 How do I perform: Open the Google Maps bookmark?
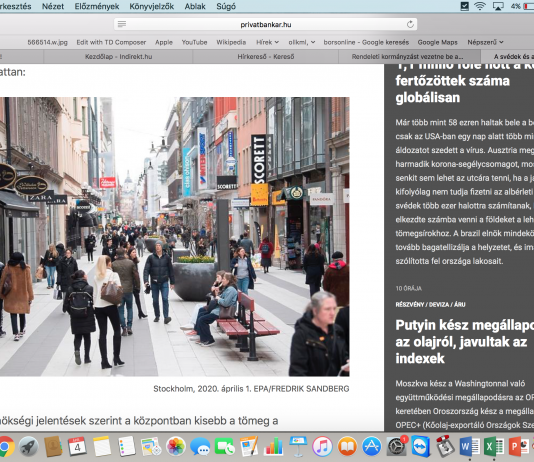437,42
